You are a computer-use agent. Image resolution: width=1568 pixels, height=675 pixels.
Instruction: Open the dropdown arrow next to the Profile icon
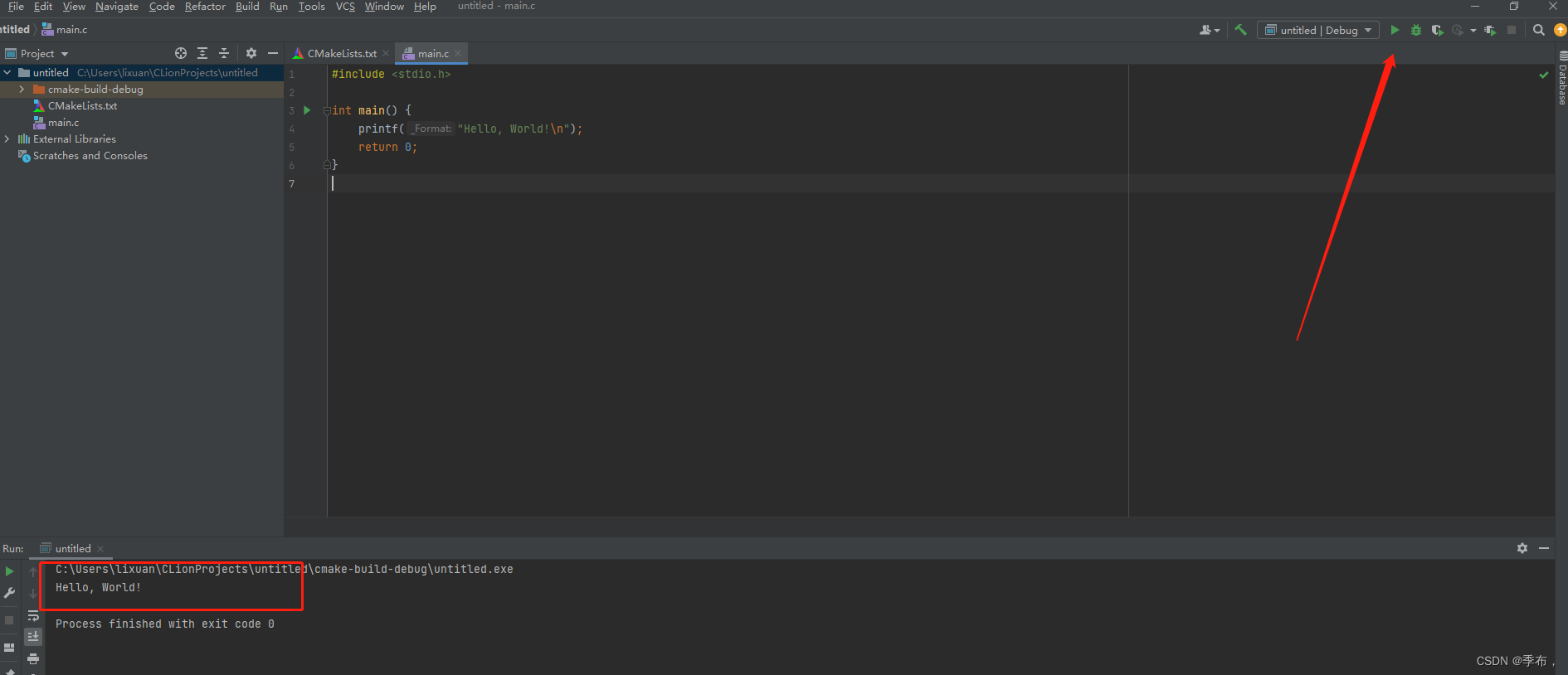[1473, 31]
